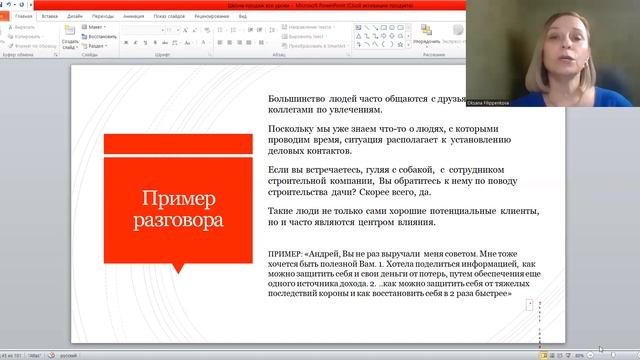Open Выровнять текст dropdown

(304, 36)
